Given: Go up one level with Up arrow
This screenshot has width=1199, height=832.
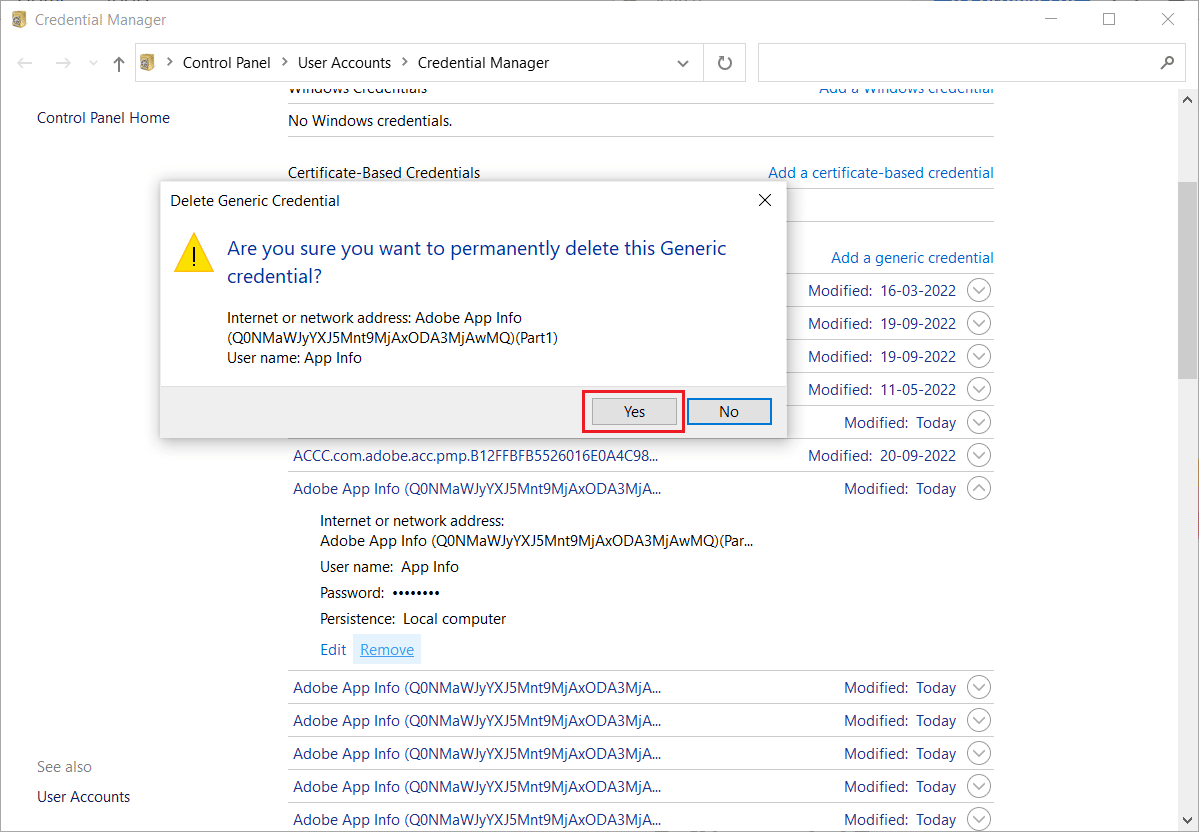Looking at the screenshot, I should pyautogui.click(x=119, y=63).
